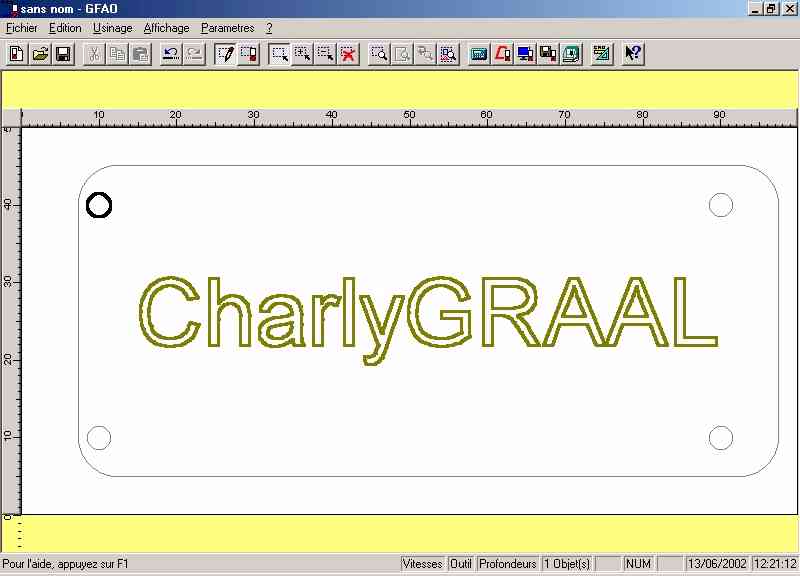Undo the last action
Screen dimensions: 800x576
pyautogui.click(x=171, y=54)
